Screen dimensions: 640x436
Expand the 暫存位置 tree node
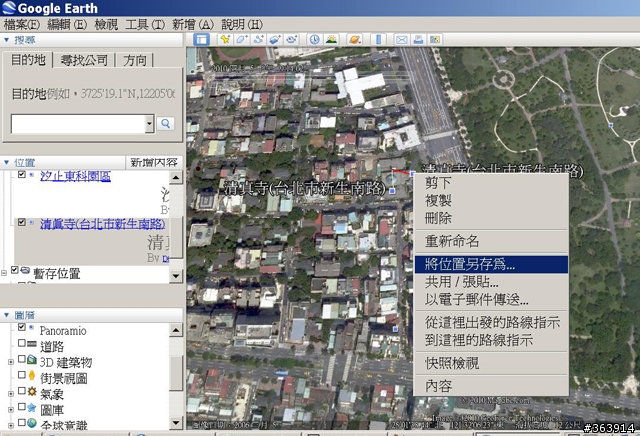4,273
